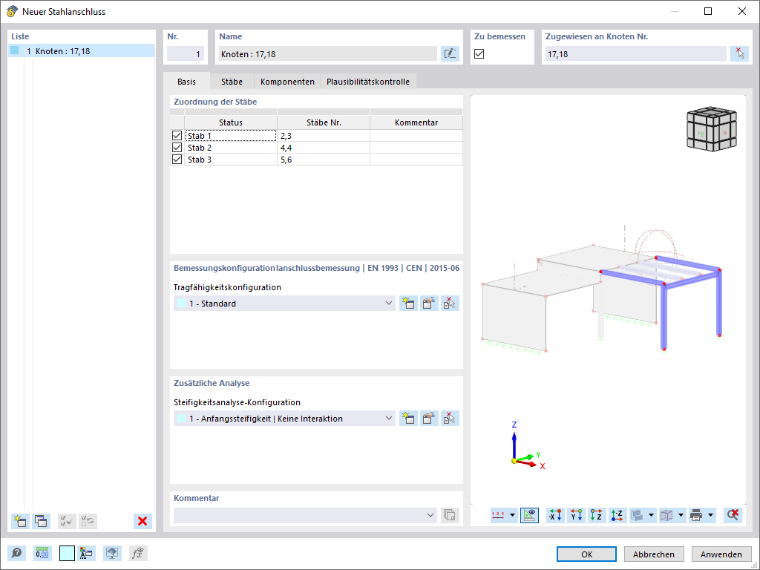The image size is (760, 570).
Task: Click the display settings monitor icon
Action: tap(112, 553)
